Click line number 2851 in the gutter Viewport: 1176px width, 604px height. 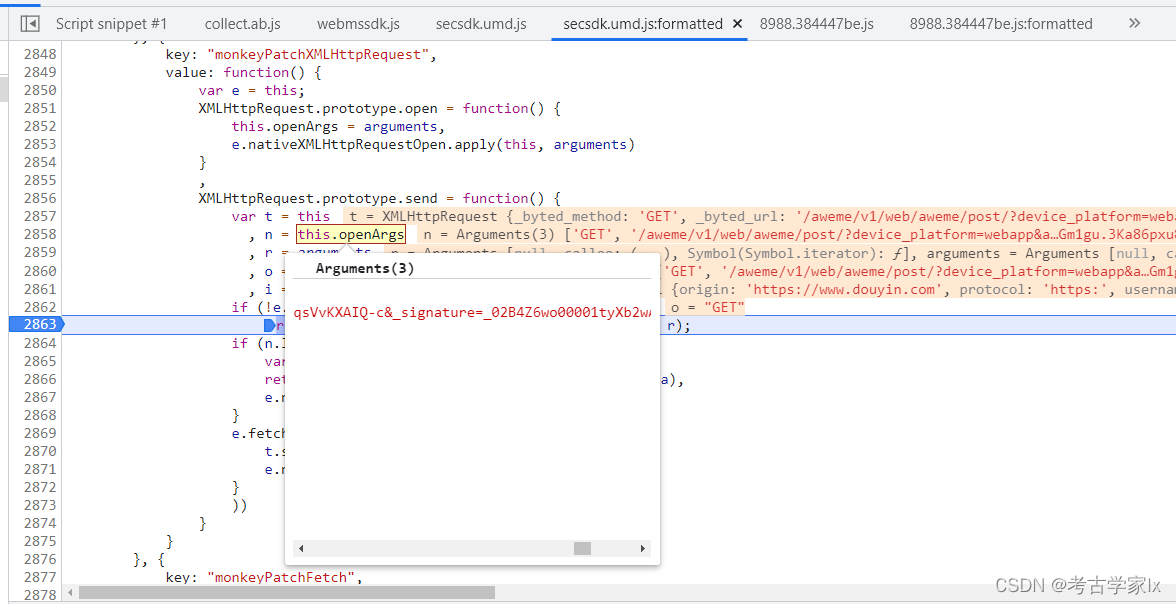point(40,108)
